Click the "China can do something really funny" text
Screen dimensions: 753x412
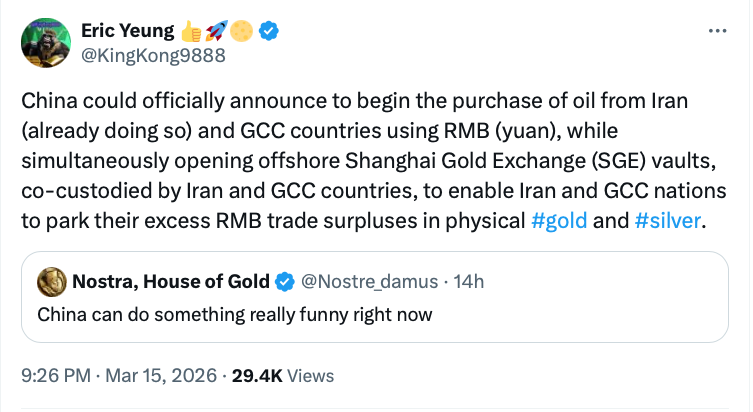point(235,315)
